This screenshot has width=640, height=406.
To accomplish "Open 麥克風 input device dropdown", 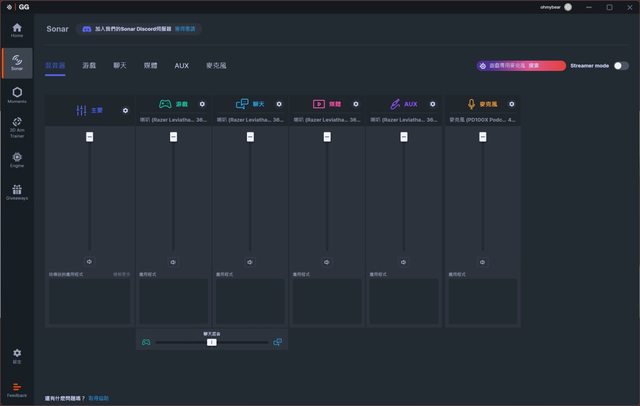I will click(x=482, y=119).
